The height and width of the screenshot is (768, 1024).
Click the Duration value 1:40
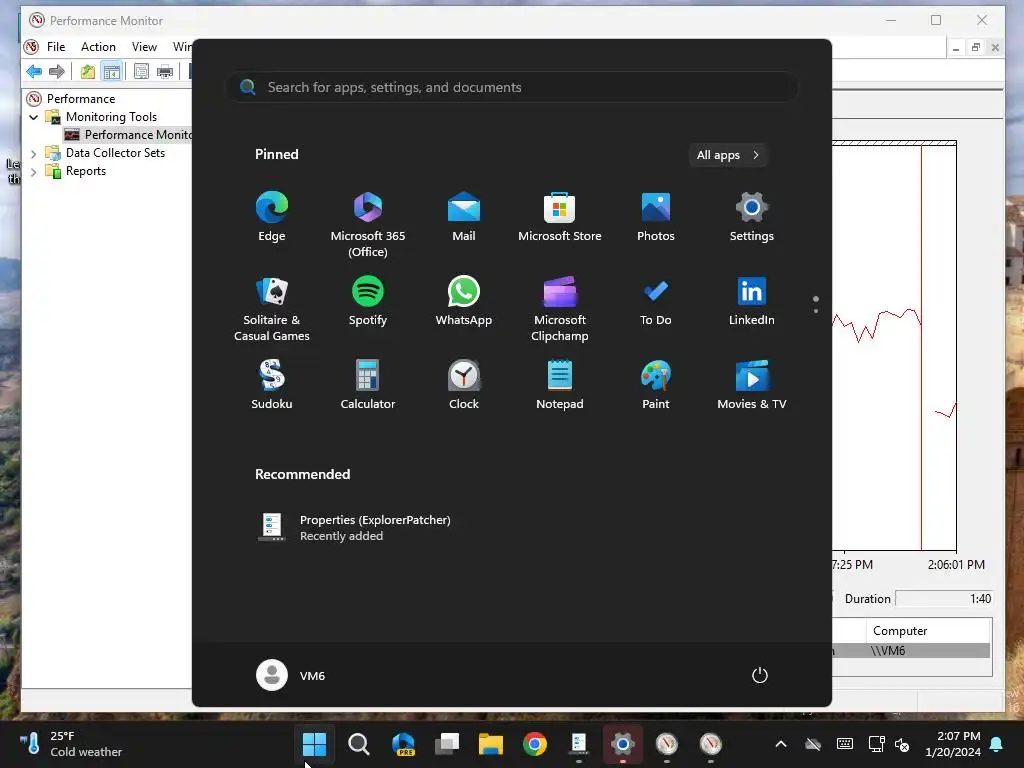click(x=944, y=599)
